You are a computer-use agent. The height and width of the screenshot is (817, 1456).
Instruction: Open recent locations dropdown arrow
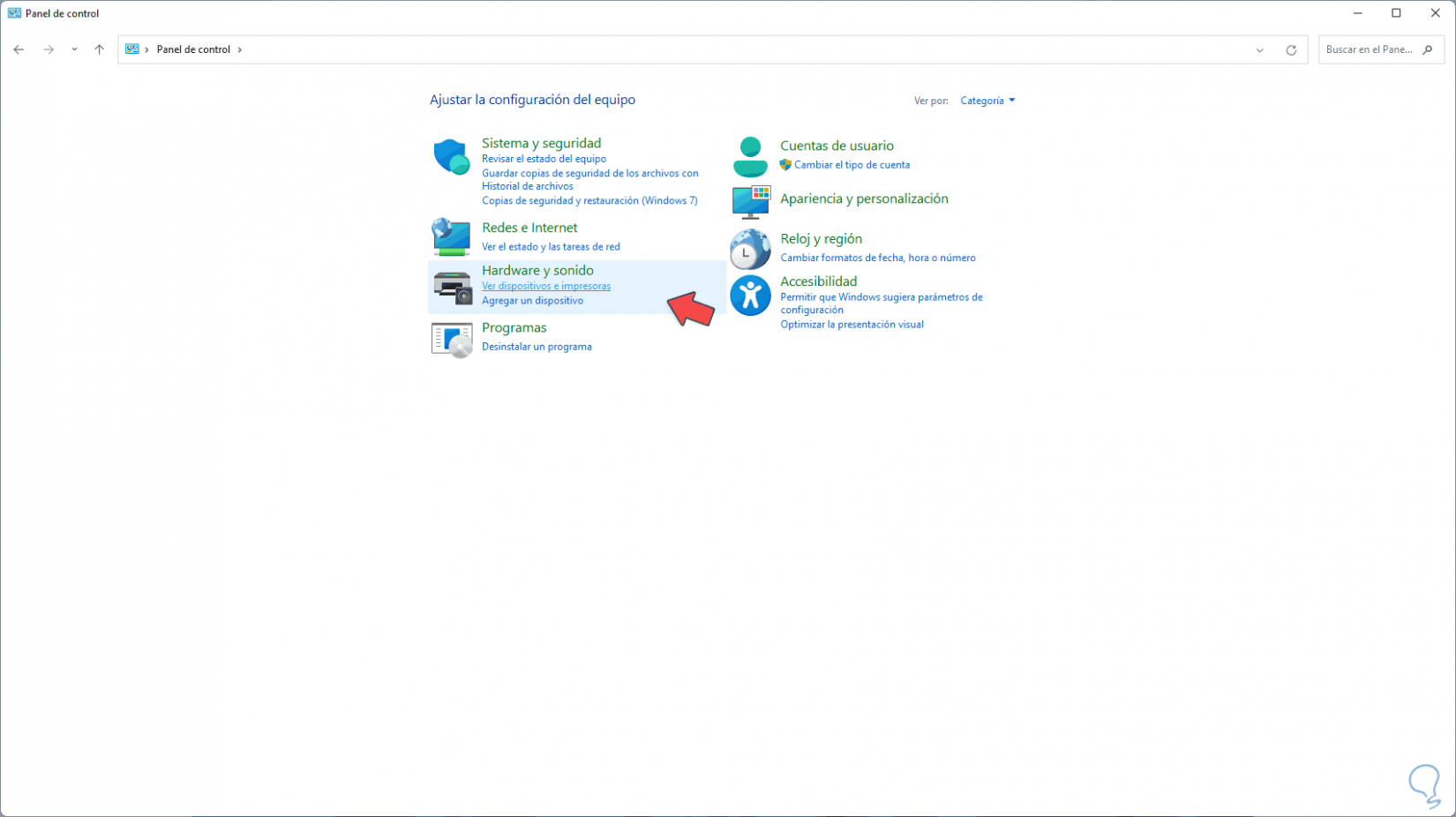point(74,49)
